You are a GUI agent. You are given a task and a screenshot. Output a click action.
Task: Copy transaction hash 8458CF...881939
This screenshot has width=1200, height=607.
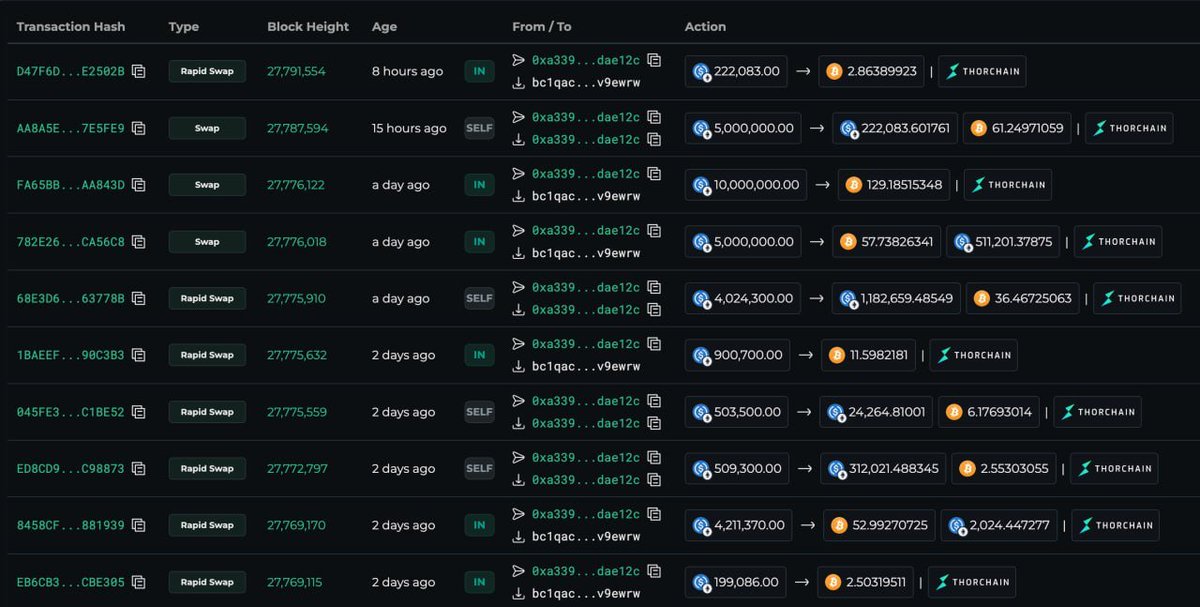(x=139, y=525)
